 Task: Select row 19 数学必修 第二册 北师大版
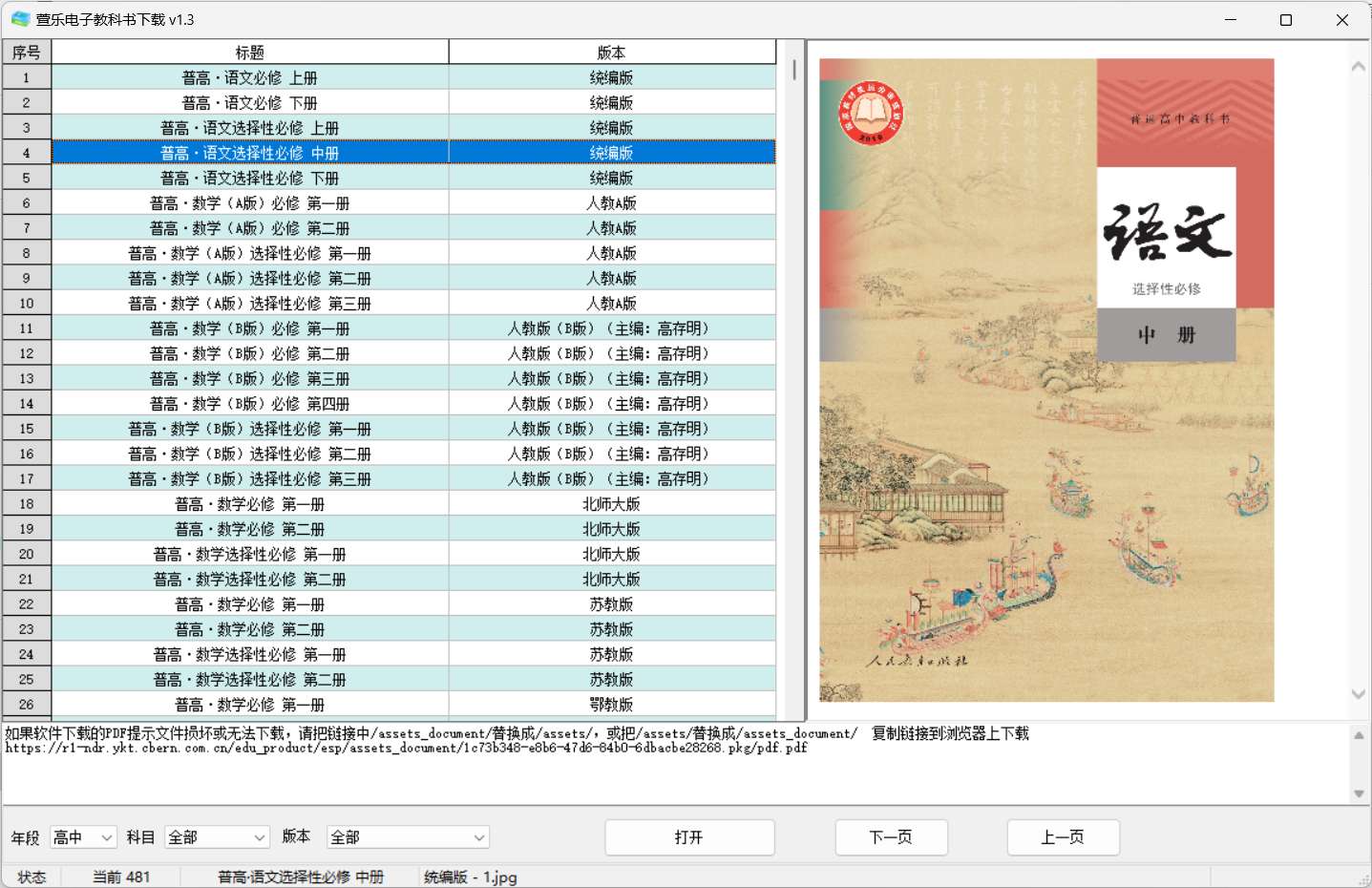(413, 529)
